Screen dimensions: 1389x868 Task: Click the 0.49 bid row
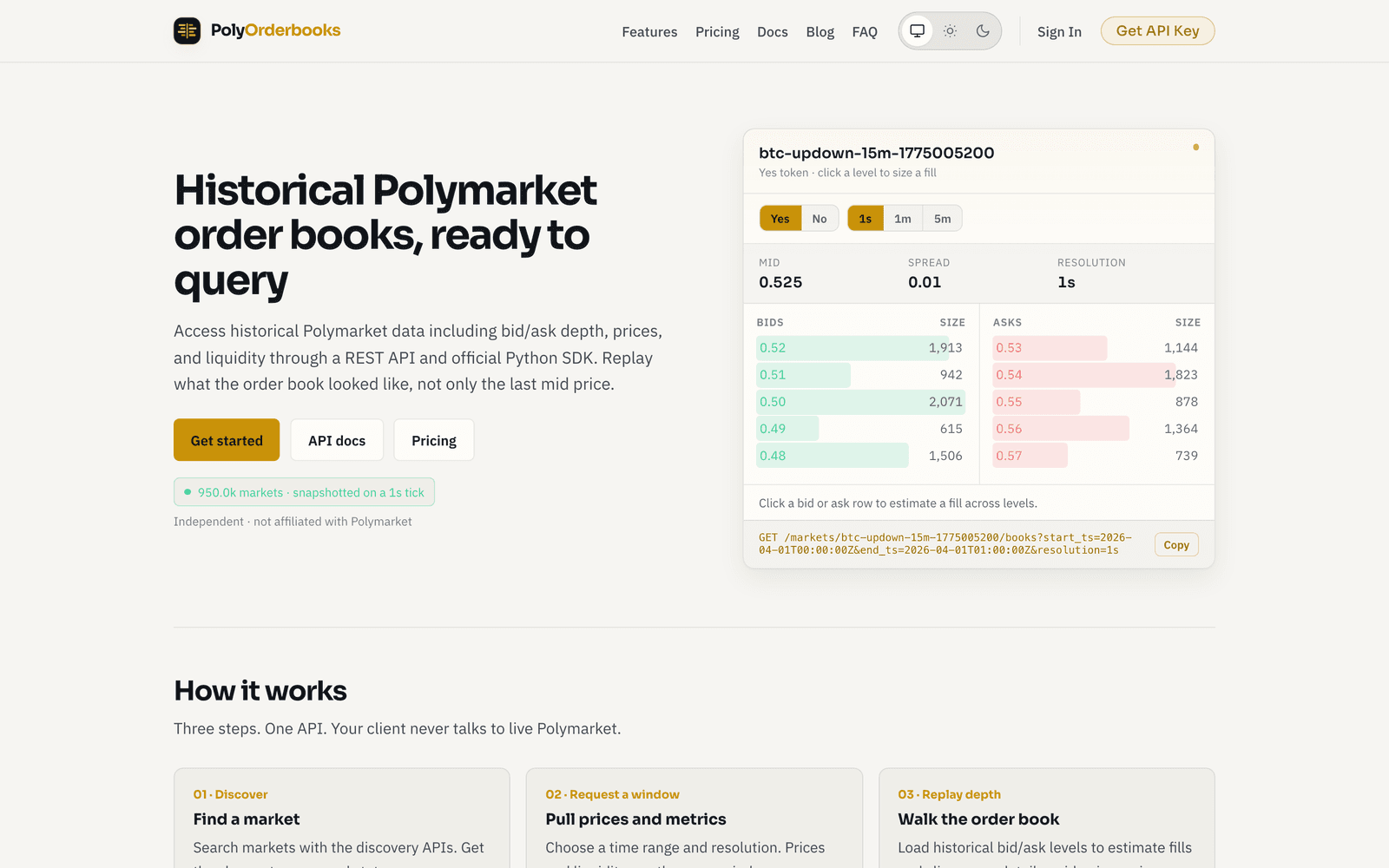pos(860,429)
